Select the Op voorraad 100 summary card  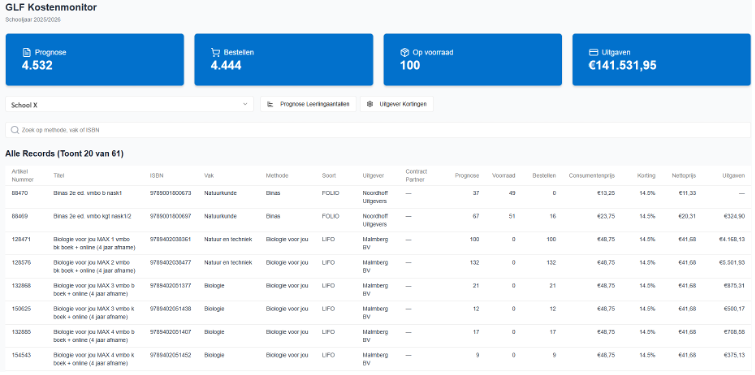pos(472,60)
